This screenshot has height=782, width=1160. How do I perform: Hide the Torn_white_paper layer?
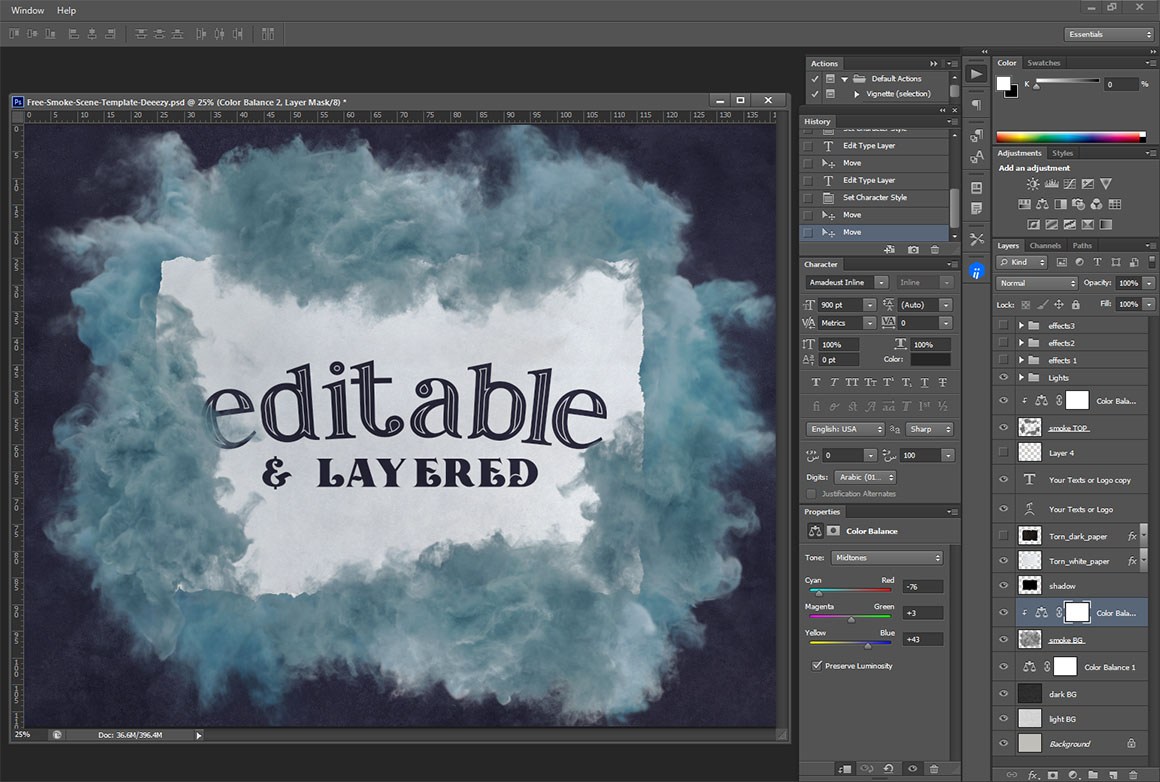click(x=1004, y=561)
